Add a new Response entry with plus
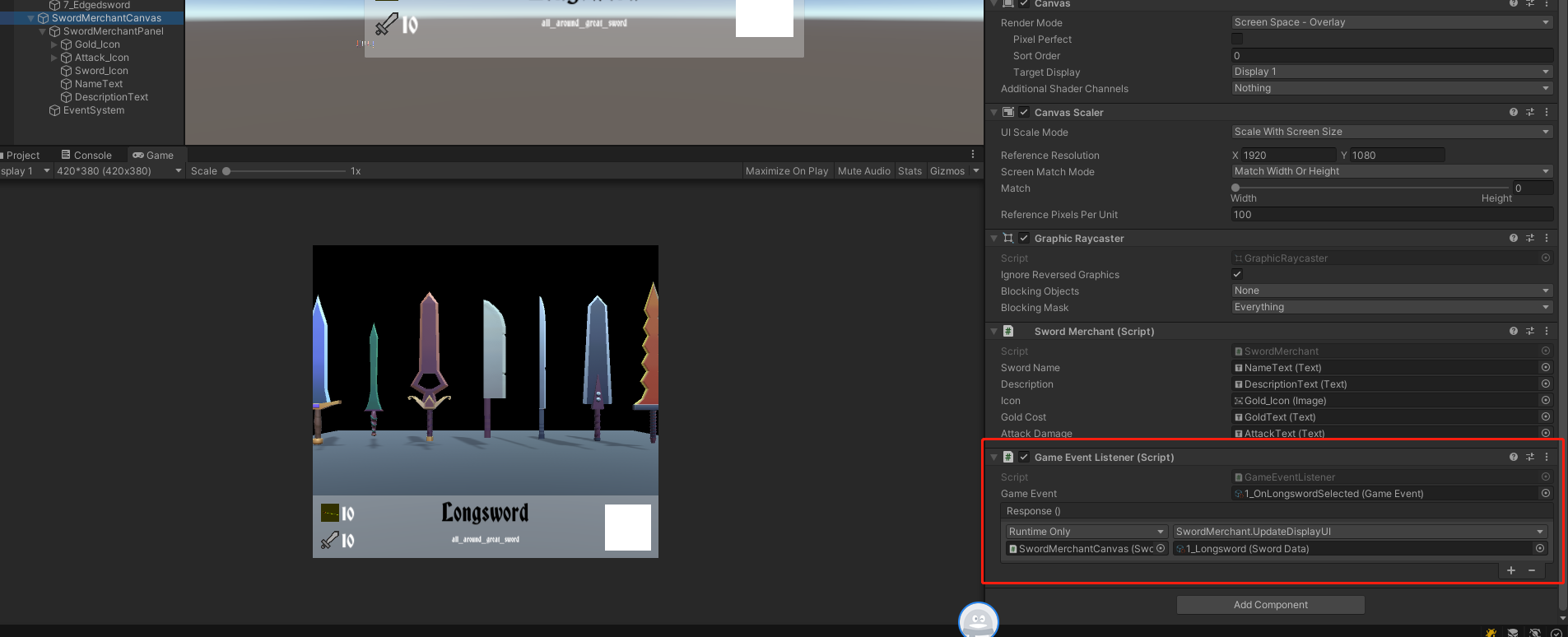Screen dimensions: 1568x637 (x=1511, y=570)
